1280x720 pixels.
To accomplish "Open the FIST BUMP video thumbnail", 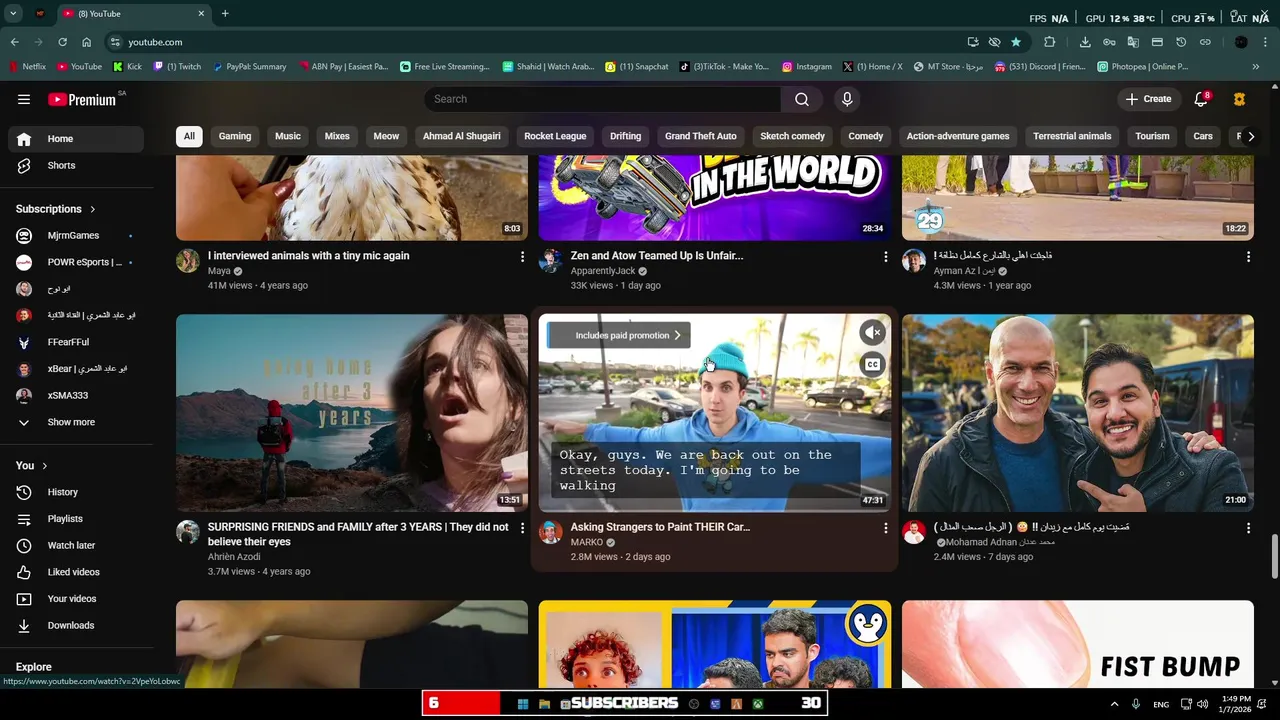I will point(1078,644).
